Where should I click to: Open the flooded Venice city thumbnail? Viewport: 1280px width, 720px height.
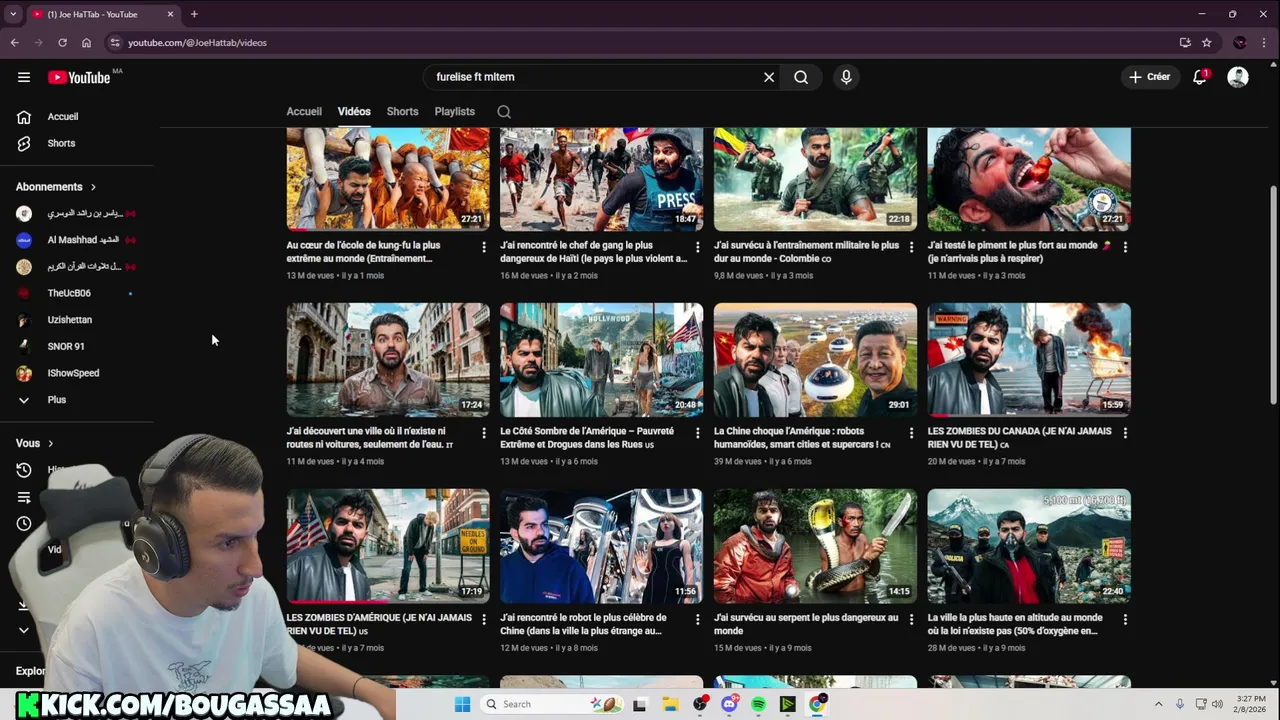pyautogui.click(x=388, y=360)
